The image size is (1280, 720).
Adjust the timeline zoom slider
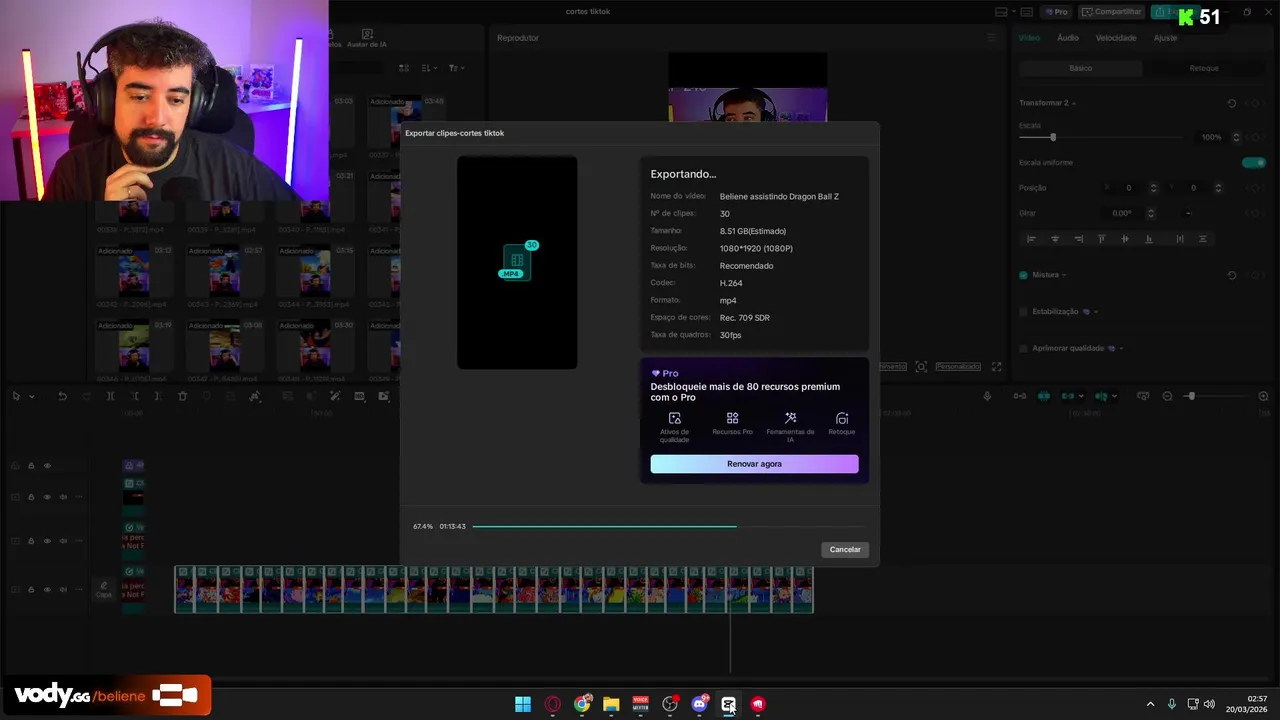1191,397
